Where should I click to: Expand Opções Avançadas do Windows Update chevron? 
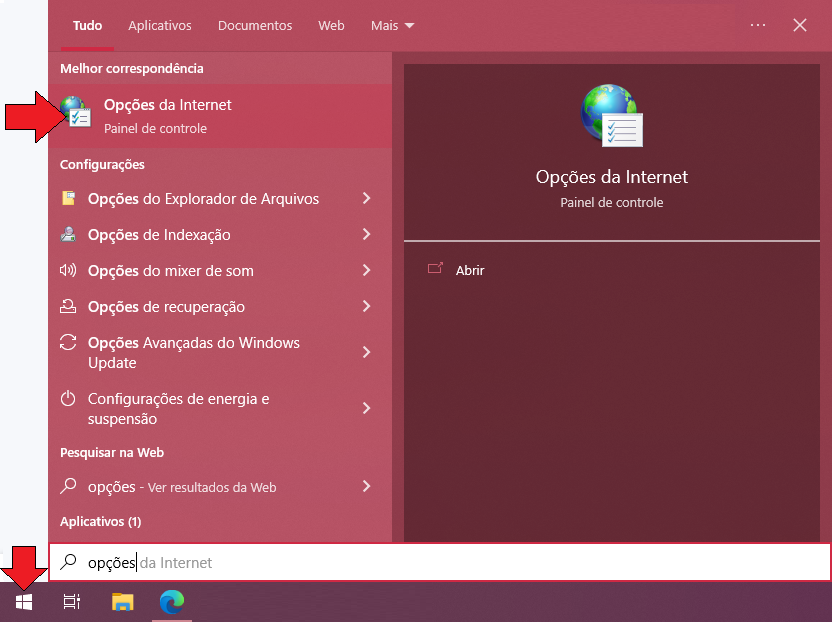[366, 352]
